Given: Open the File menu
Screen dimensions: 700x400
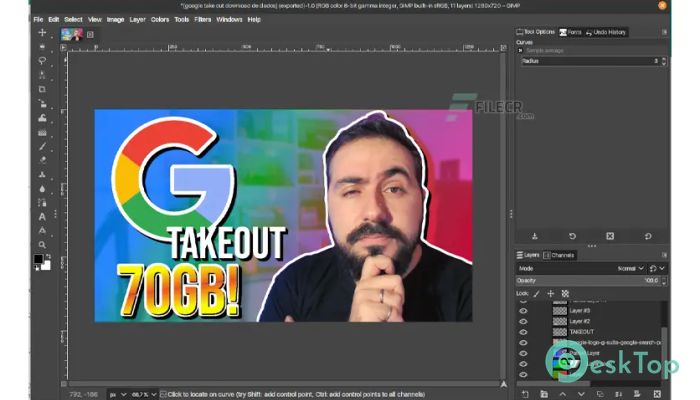Looking at the screenshot, I should (38, 20).
